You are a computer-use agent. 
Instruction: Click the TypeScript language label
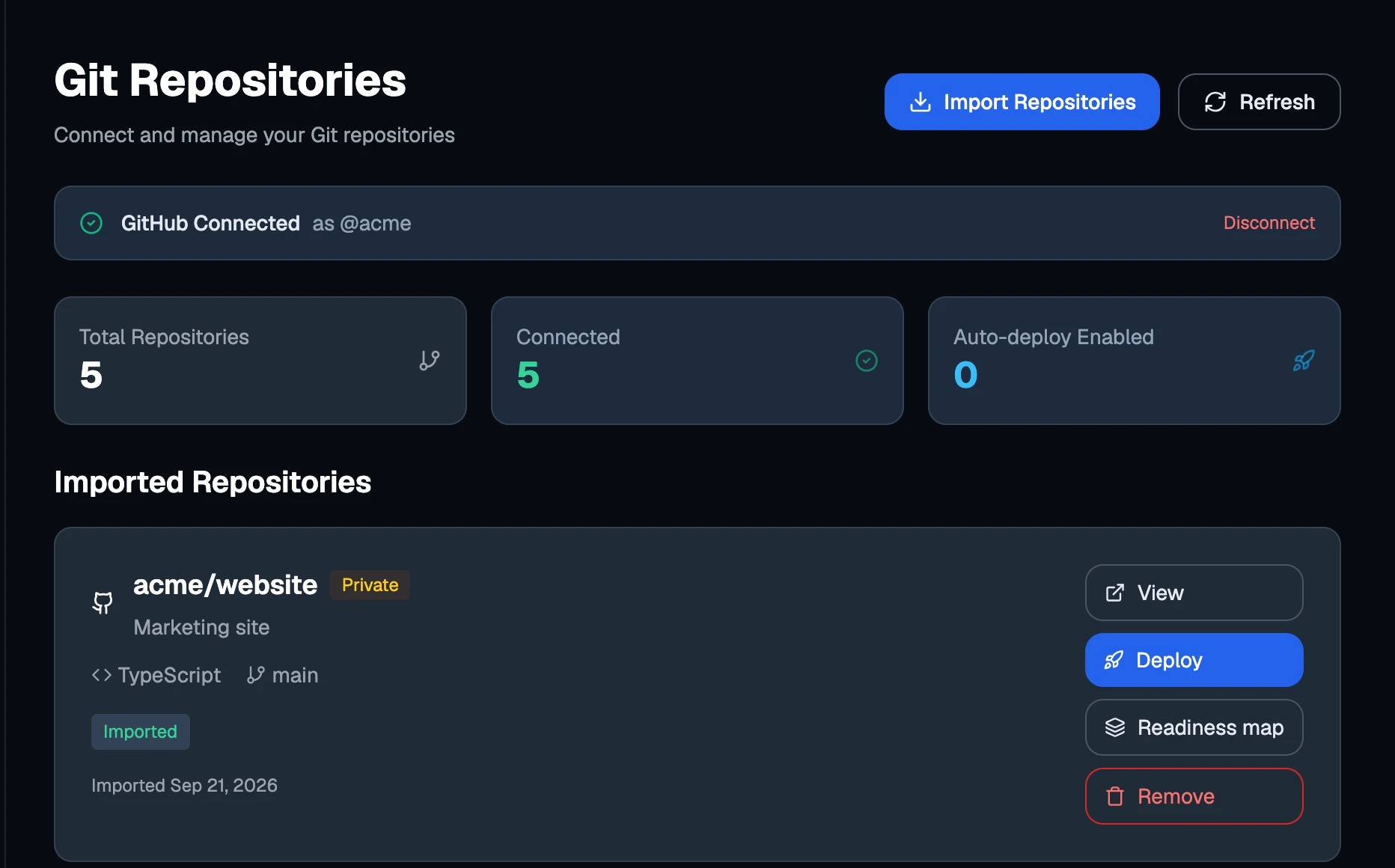pos(169,675)
